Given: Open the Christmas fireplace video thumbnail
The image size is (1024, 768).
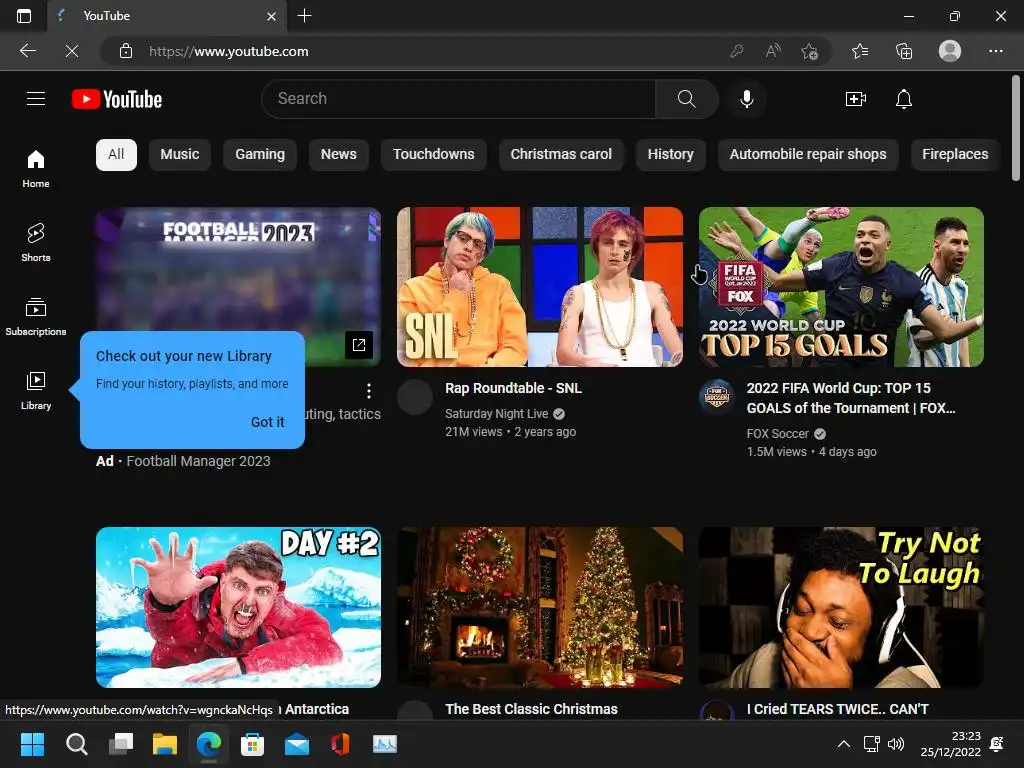Looking at the screenshot, I should [x=540, y=607].
